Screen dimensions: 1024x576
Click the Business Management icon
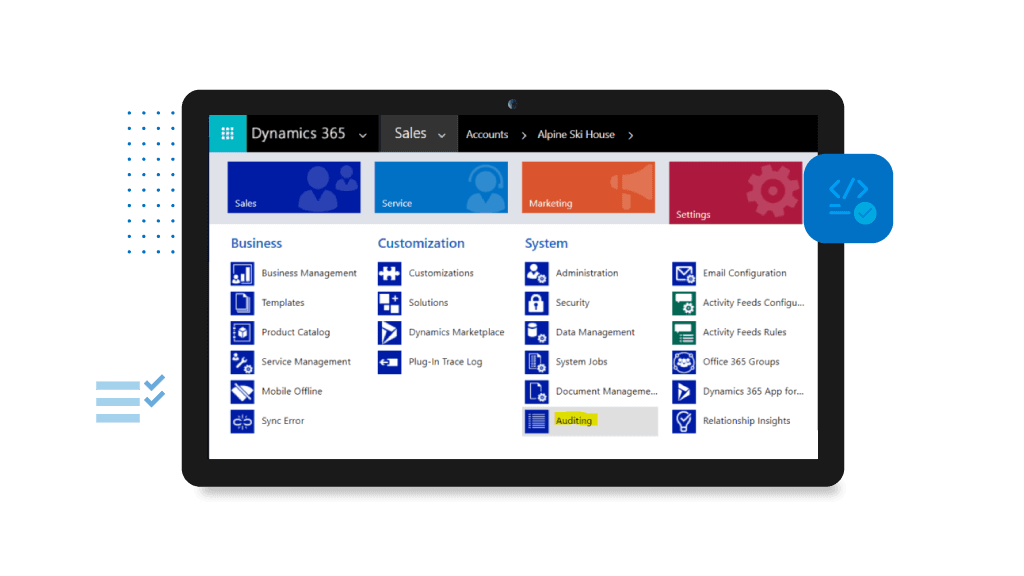(243, 273)
